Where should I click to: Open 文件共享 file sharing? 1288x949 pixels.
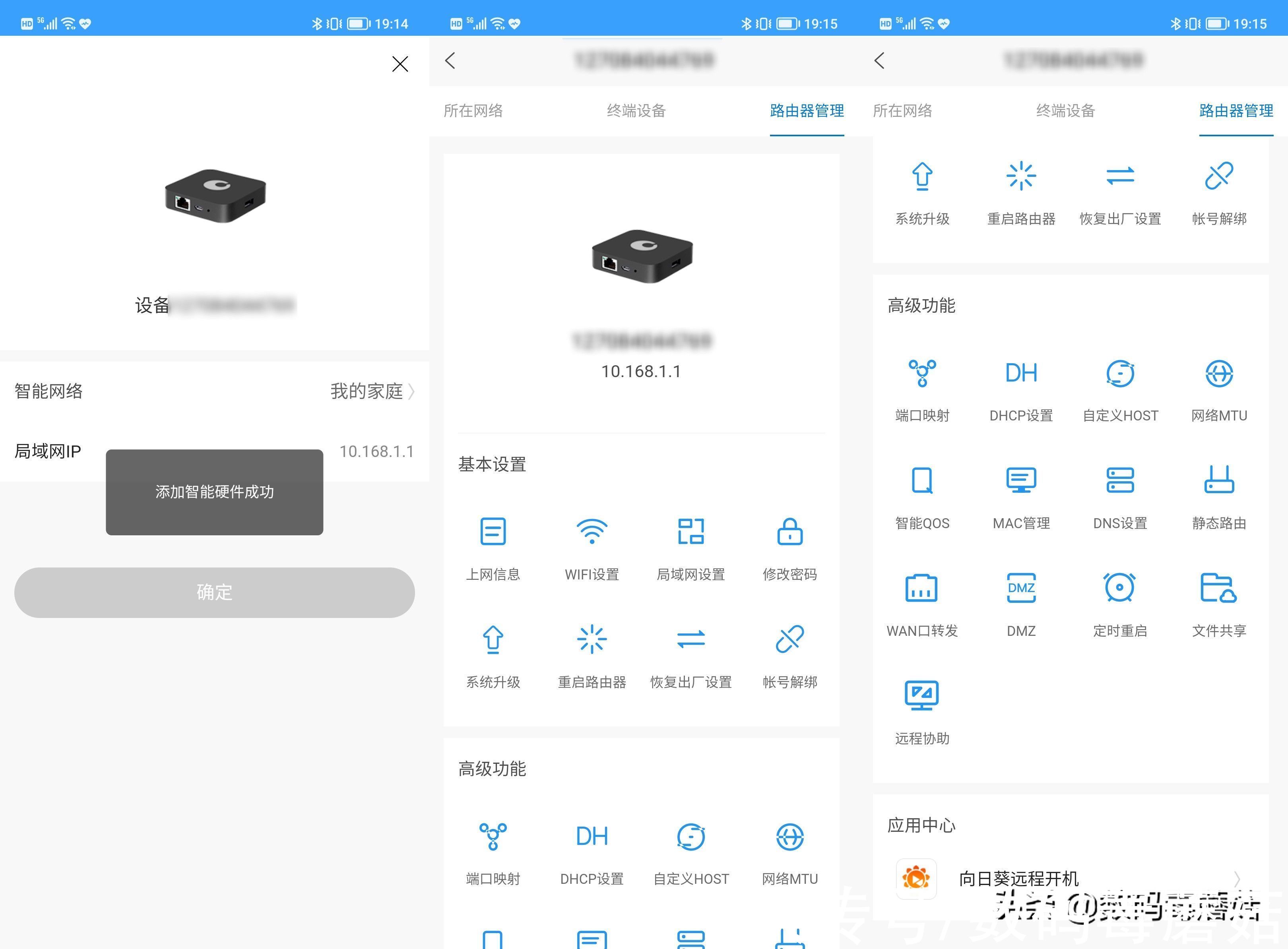click(1218, 606)
